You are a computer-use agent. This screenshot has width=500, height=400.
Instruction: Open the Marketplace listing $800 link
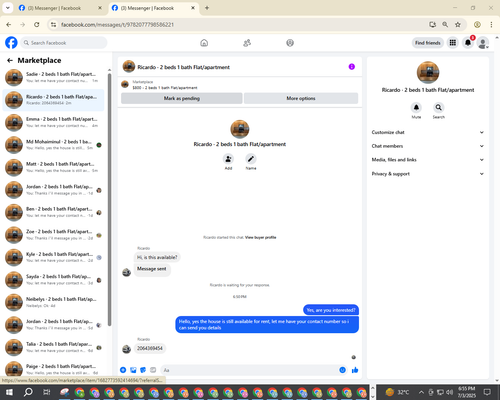click(165, 88)
